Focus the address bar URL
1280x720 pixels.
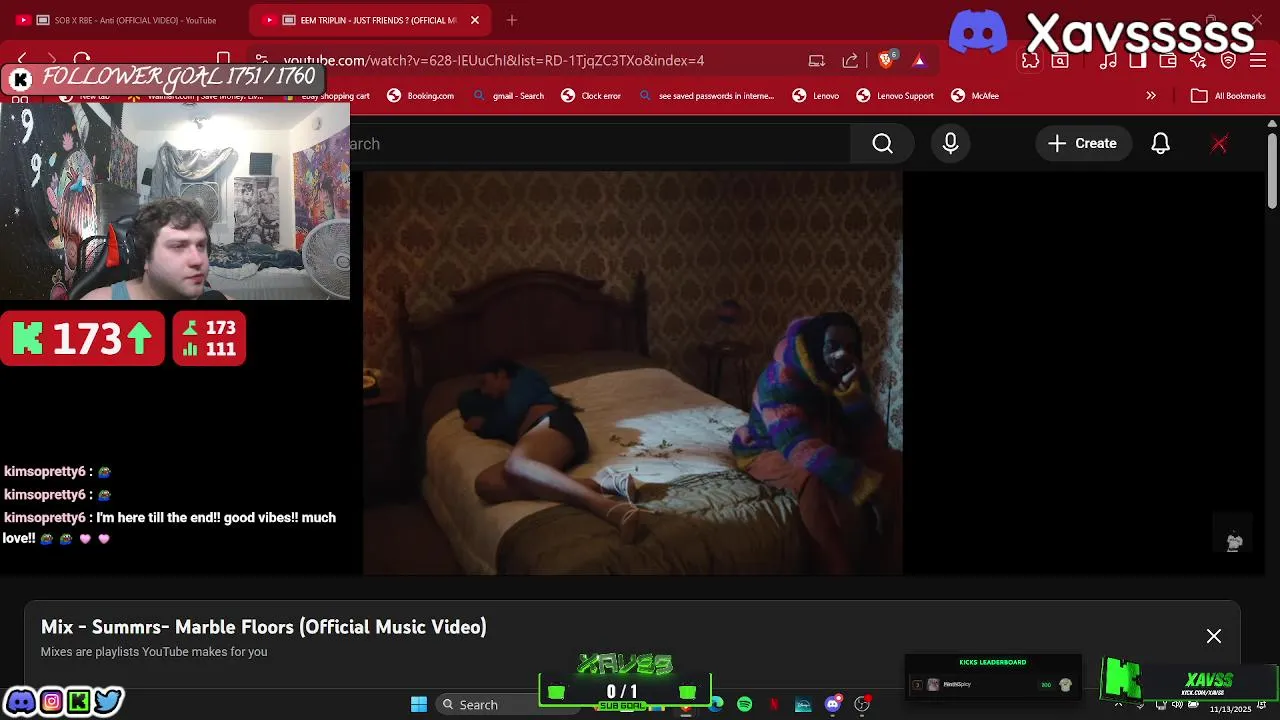(x=494, y=61)
